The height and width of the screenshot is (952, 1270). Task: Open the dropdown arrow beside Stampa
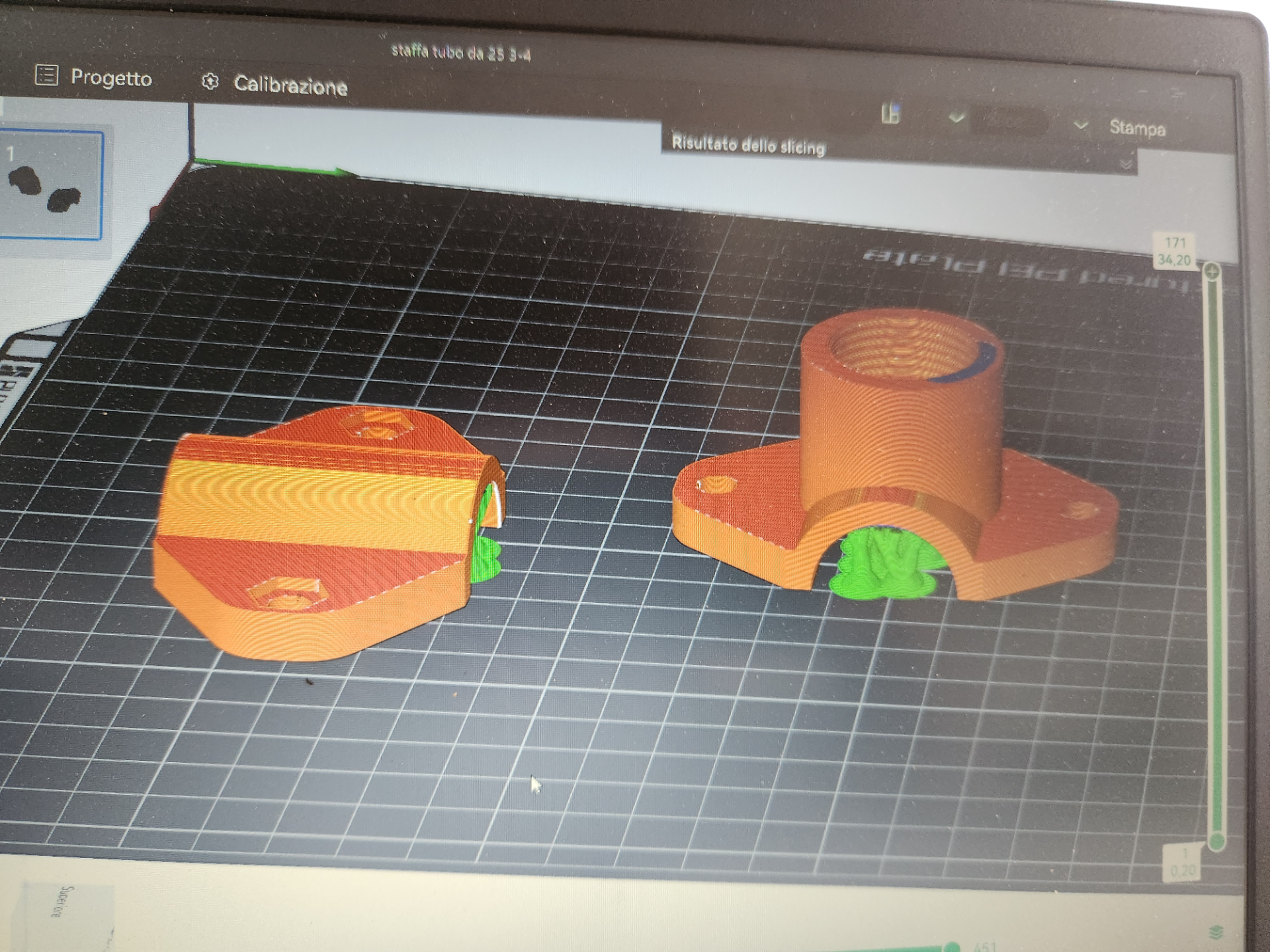click(1080, 125)
